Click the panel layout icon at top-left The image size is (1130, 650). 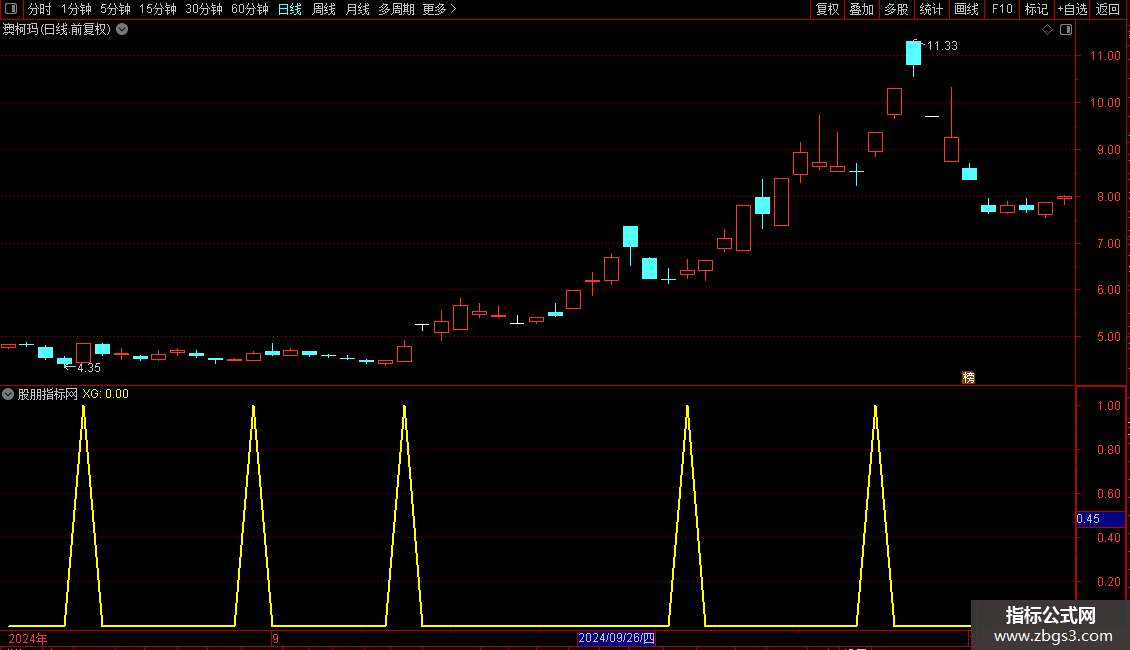coord(11,9)
